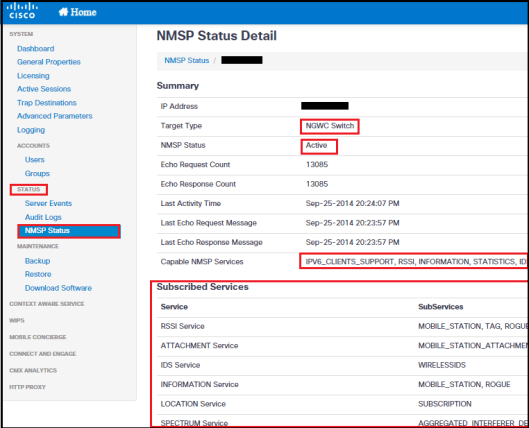The width and height of the screenshot is (529, 428).
Task: Click the 'RSSI Service' row
Action: 342,326
